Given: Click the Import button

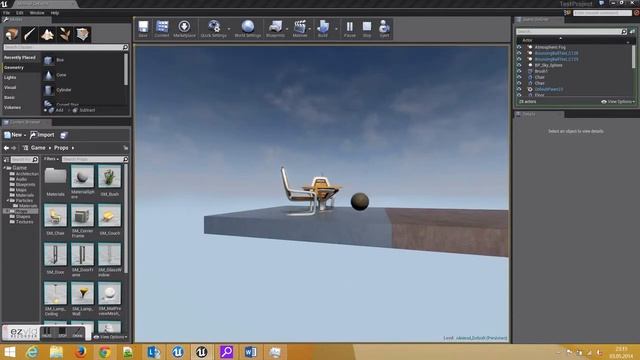Looking at the screenshot, I should [42, 135].
